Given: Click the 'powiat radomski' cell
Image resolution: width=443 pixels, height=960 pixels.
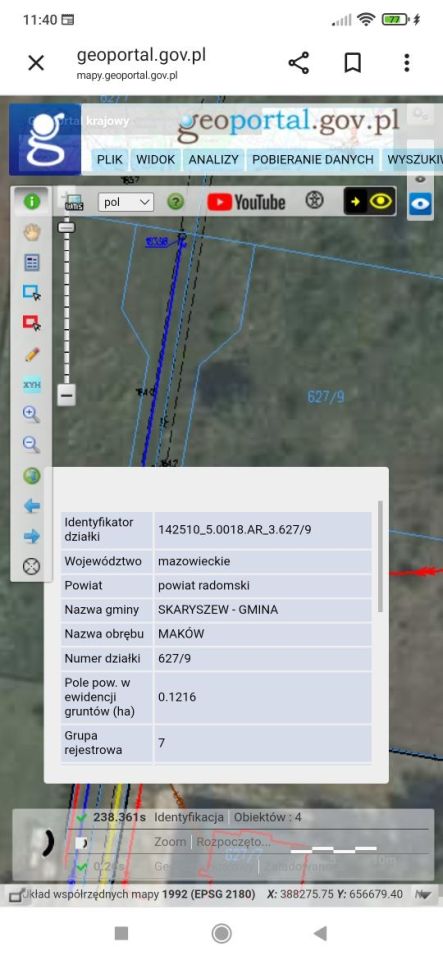Looking at the screenshot, I should pyautogui.click(x=262, y=585).
